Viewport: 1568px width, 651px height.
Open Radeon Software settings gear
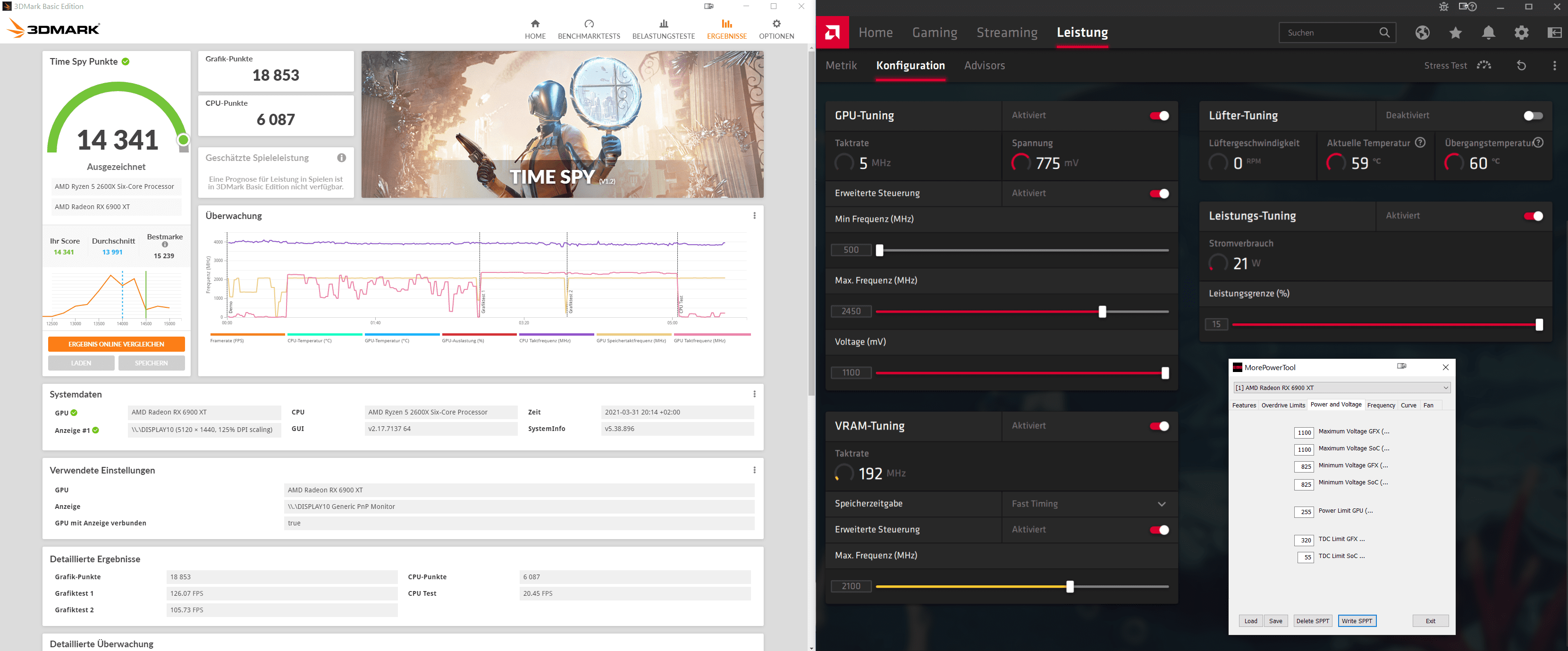coord(1521,33)
